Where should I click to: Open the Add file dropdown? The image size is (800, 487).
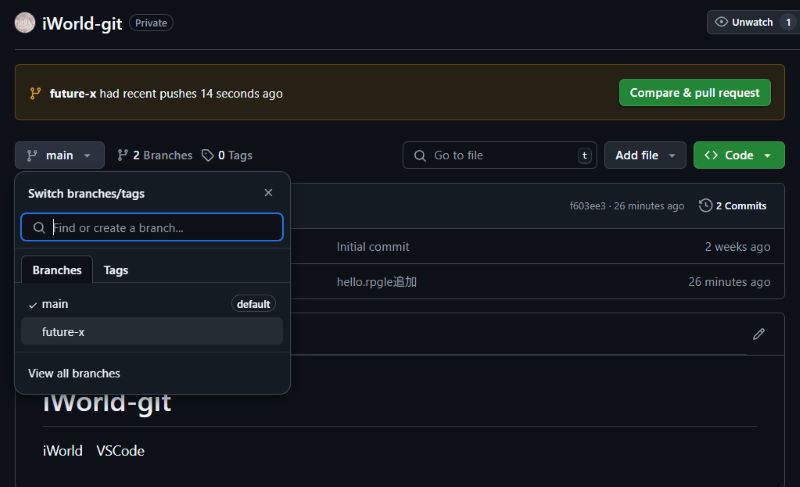tap(645, 155)
